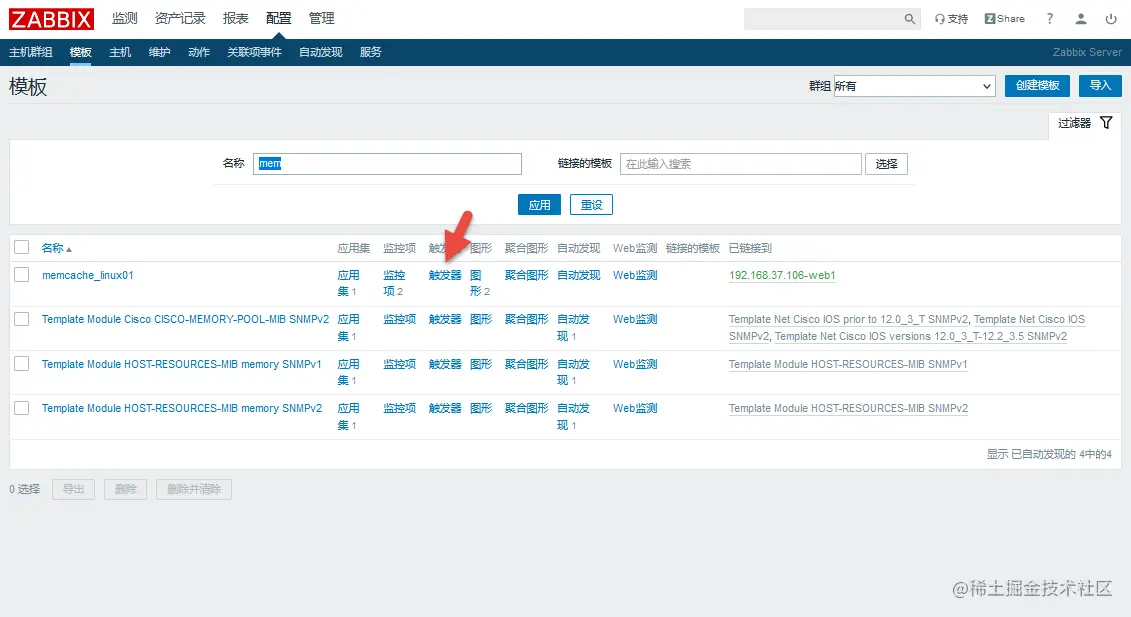
Task: Click the 创建模板 button
Action: 1037,85
